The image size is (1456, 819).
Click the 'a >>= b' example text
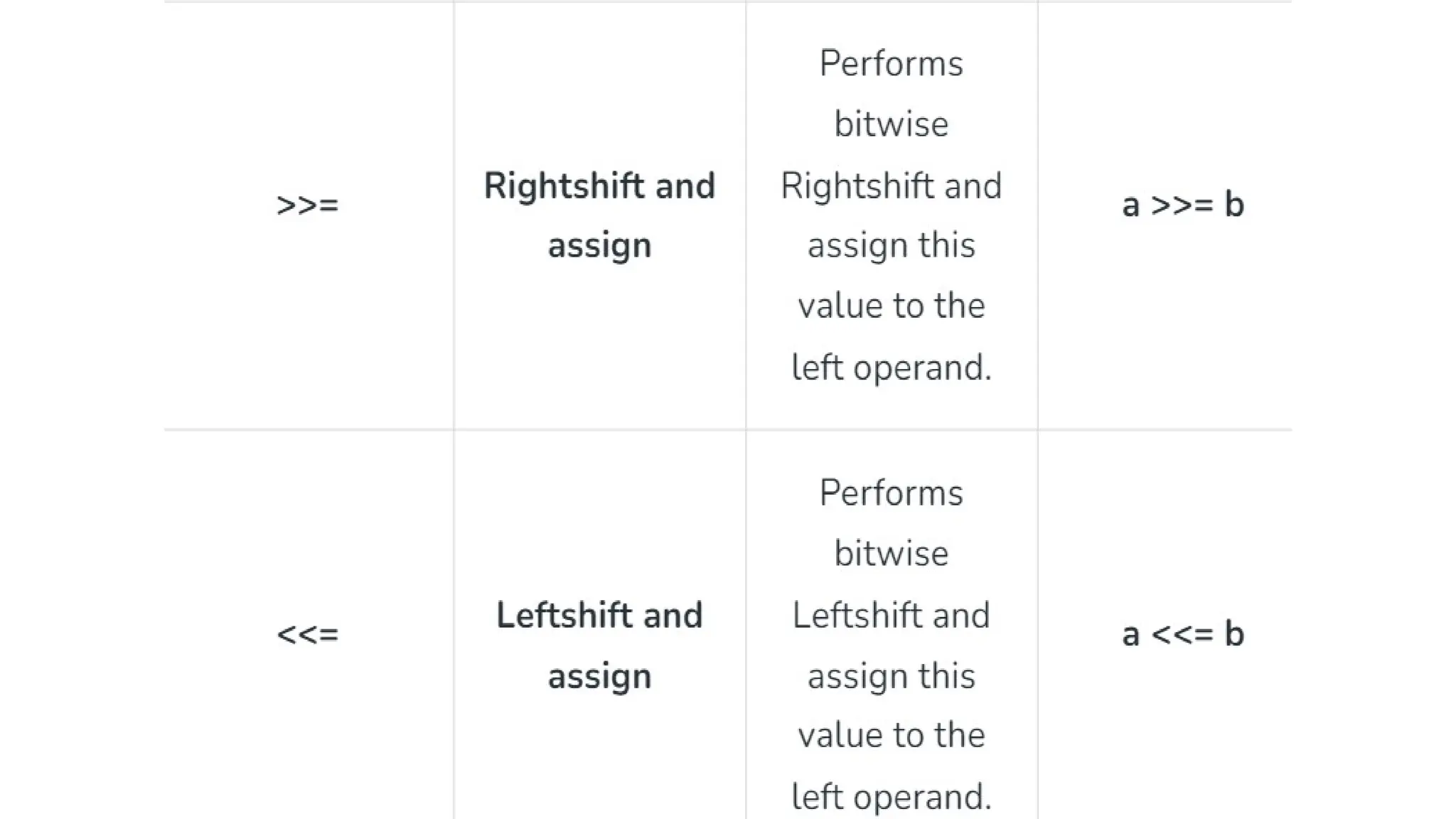tap(1182, 205)
